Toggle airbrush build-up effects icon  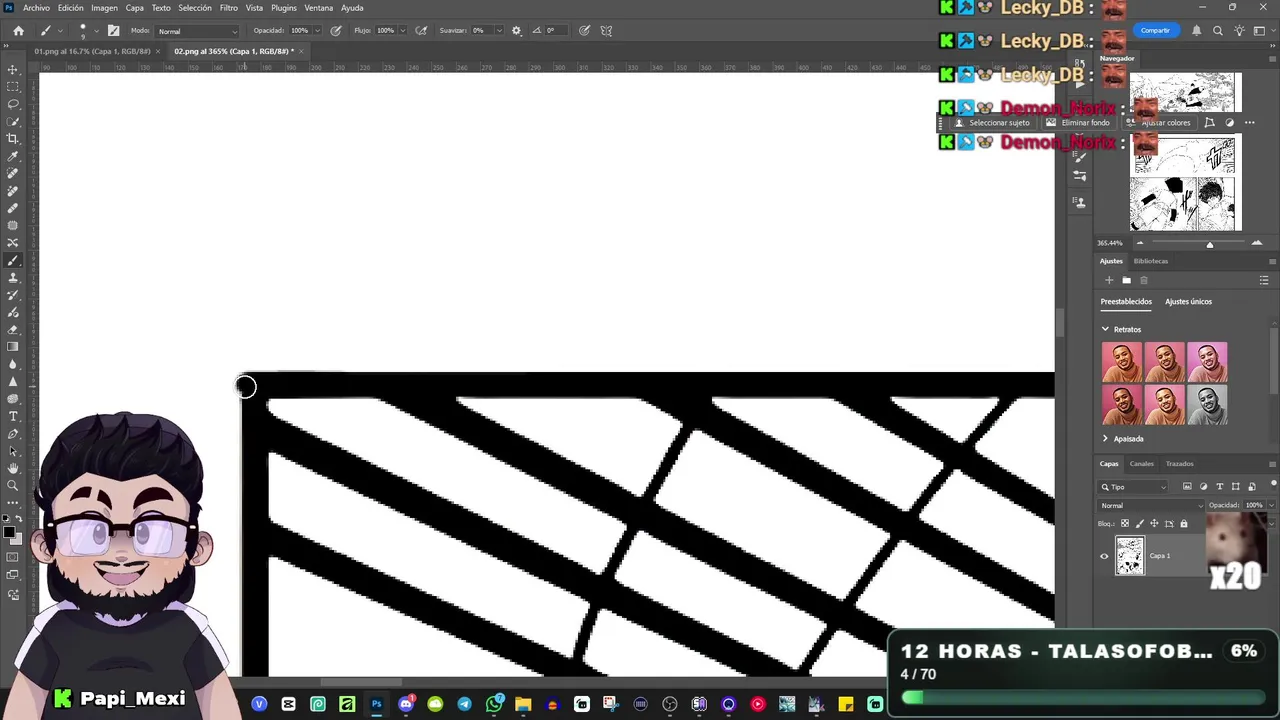[x=421, y=30]
